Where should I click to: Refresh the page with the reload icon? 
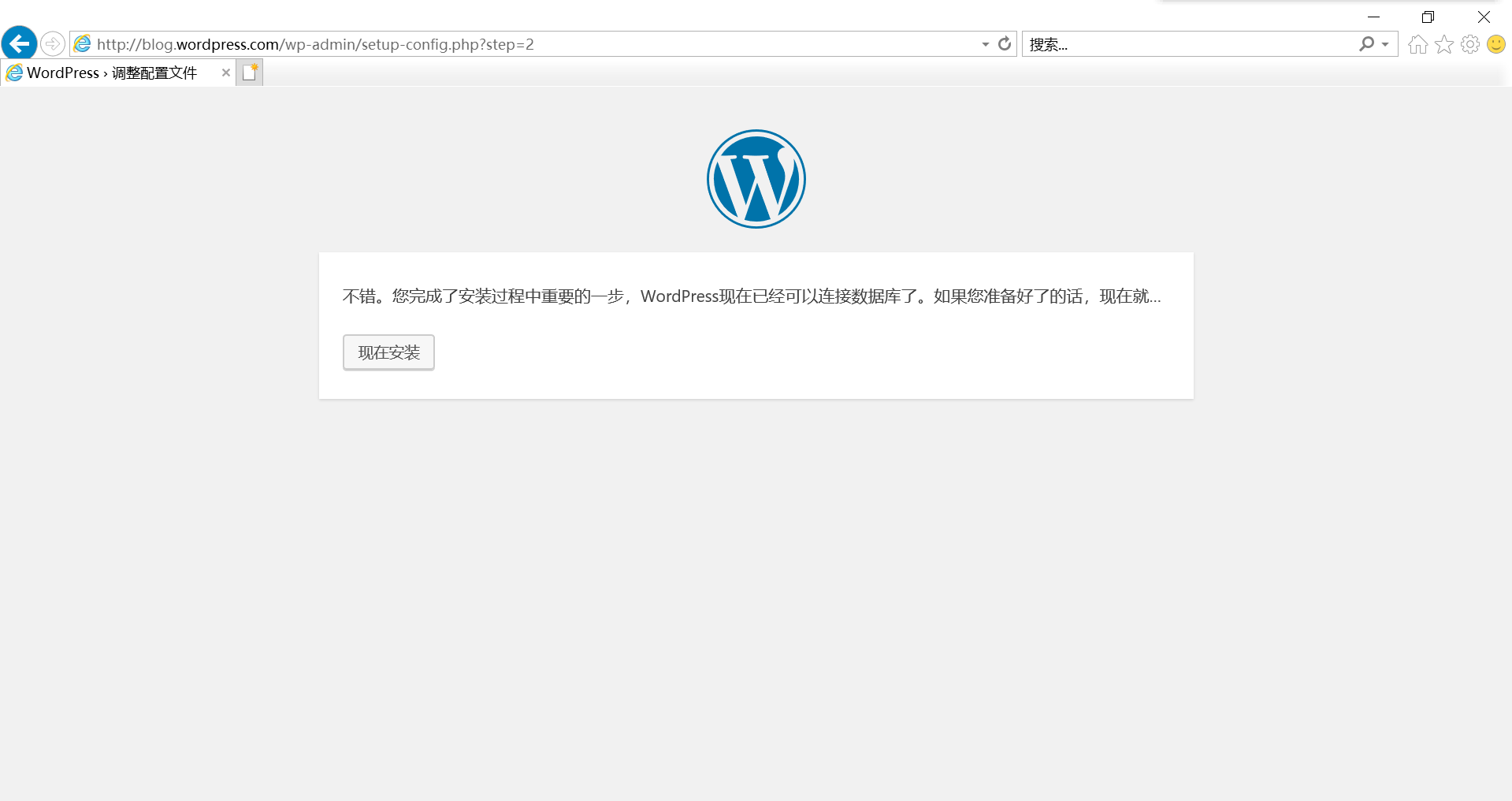click(1005, 44)
